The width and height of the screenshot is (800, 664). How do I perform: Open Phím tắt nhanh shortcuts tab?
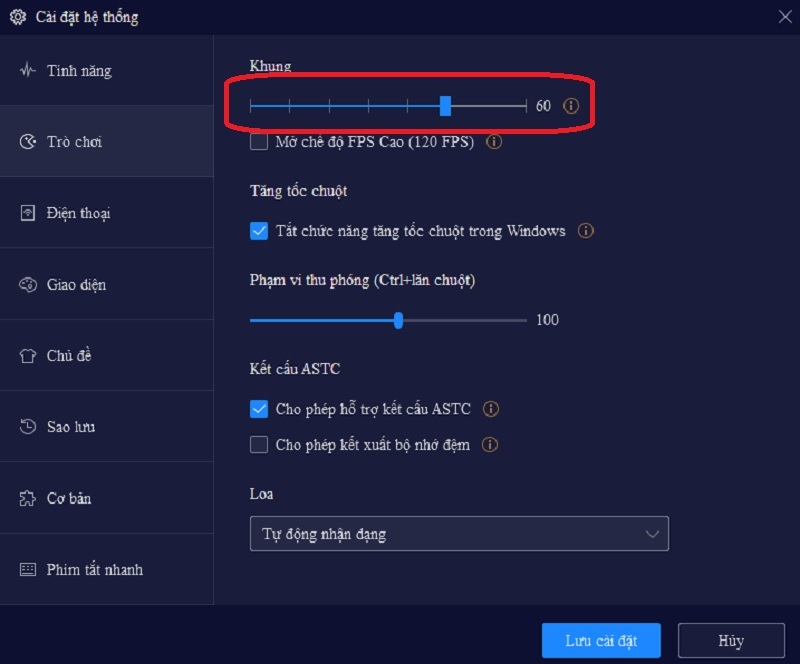click(x=107, y=570)
